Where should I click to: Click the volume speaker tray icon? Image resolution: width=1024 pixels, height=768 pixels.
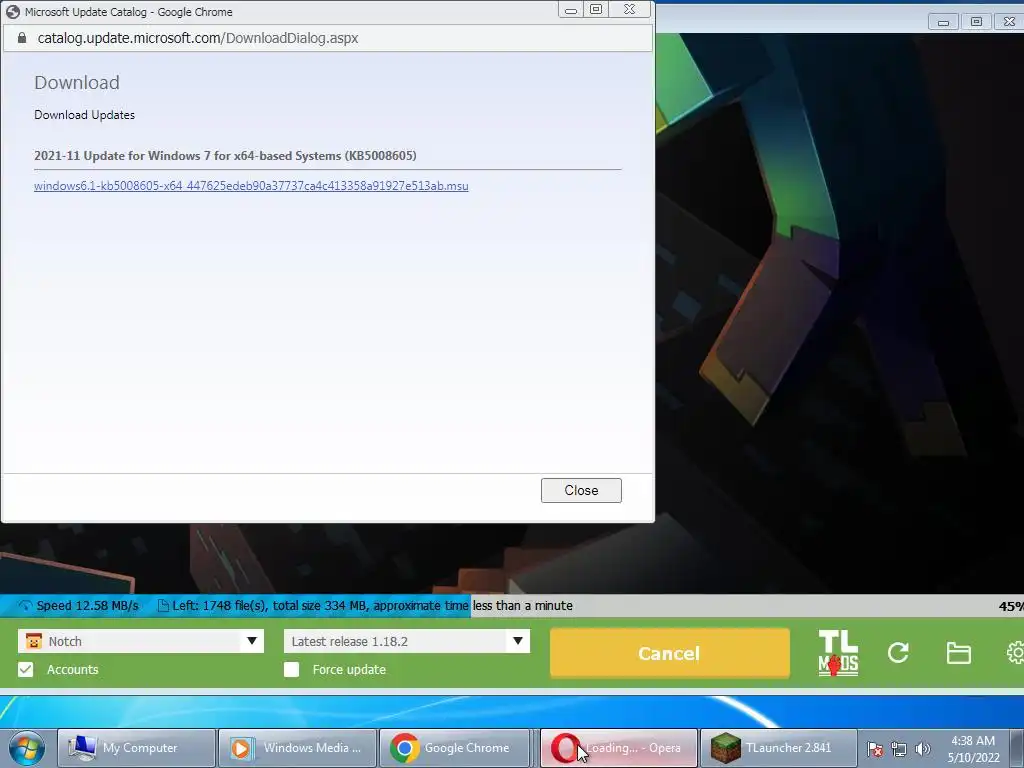pos(922,749)
